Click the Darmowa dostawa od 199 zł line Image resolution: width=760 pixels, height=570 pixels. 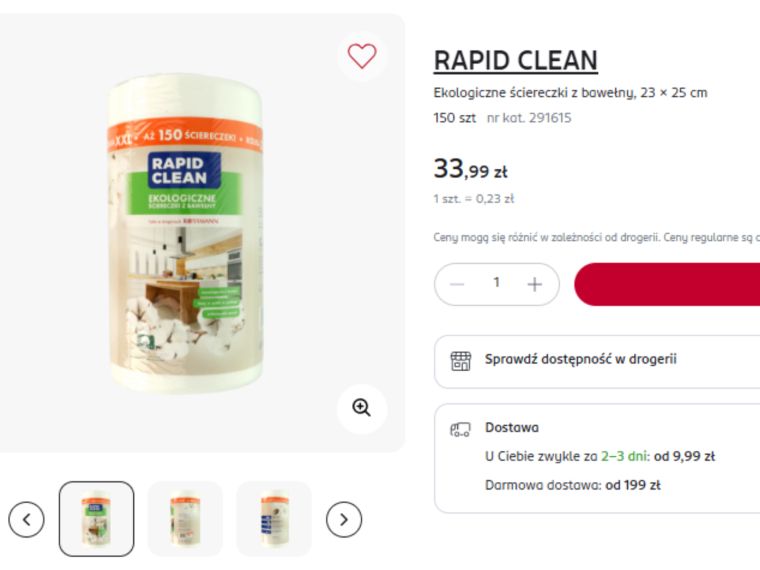point(572,485)
